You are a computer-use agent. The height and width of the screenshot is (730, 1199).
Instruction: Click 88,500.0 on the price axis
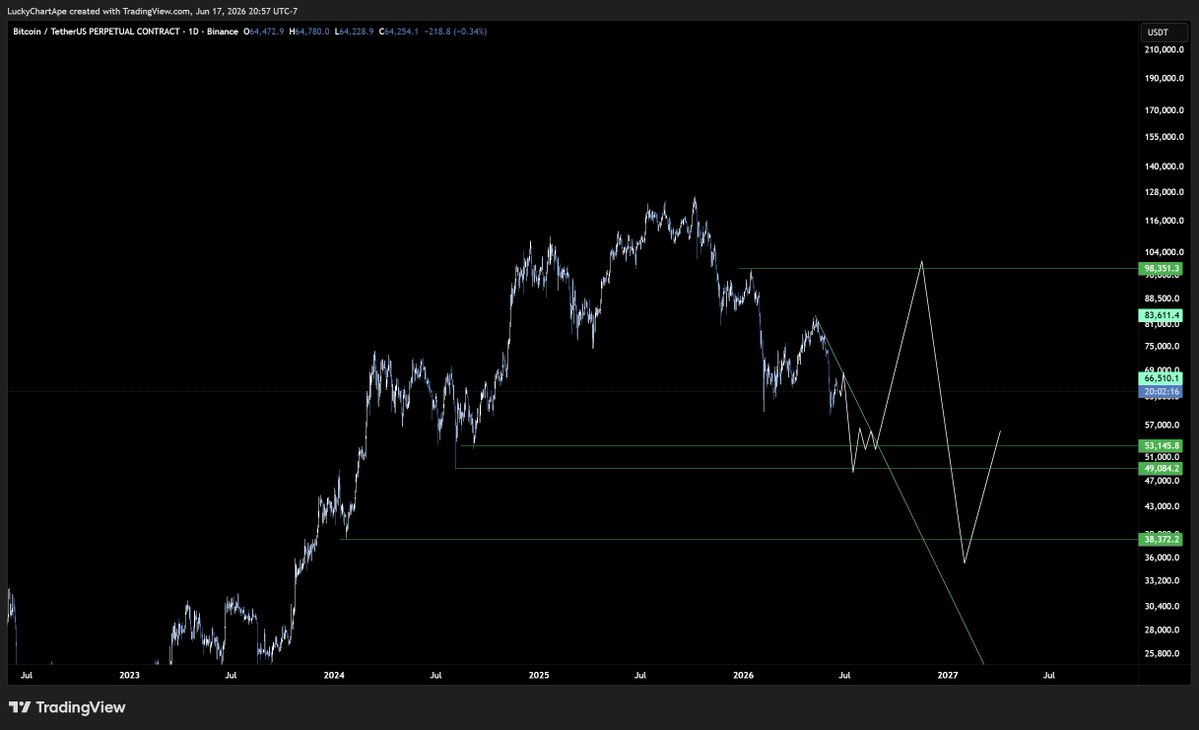pyautogui.click(x=1162, y=298)
